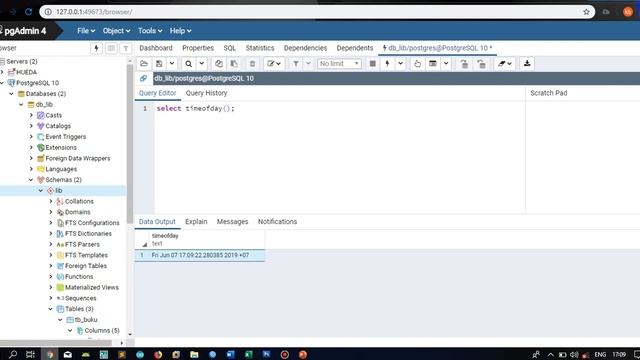Select the tb_buku table item
Image resolution: width=640 pixels, height=360 pixels.
pos(86,320)
